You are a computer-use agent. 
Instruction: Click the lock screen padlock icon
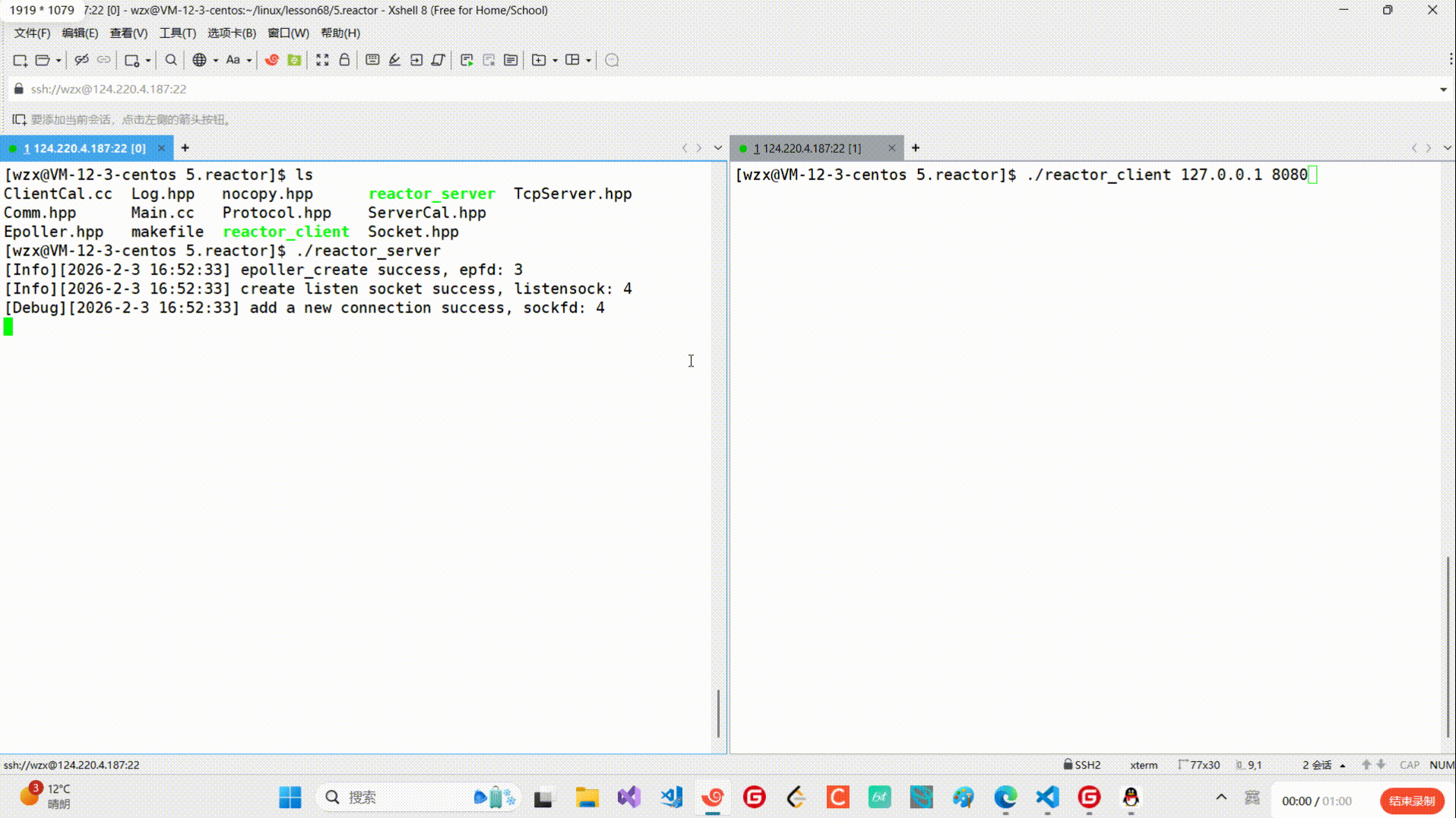click(344, 60)
